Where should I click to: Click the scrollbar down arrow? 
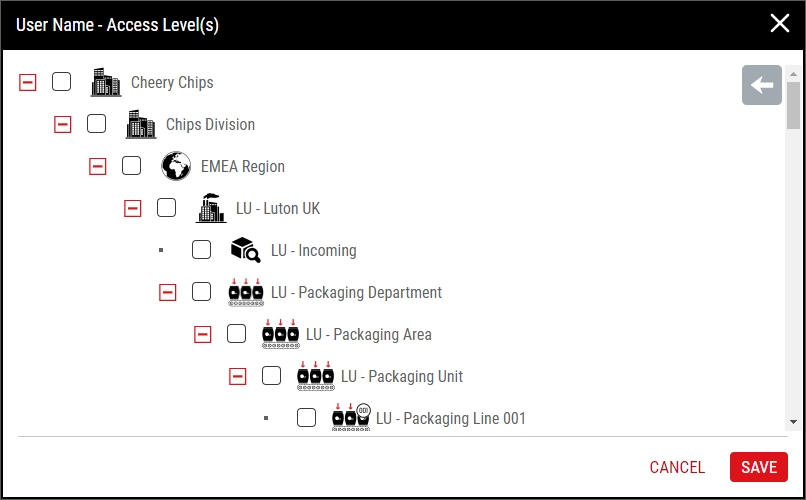point(793,422)
